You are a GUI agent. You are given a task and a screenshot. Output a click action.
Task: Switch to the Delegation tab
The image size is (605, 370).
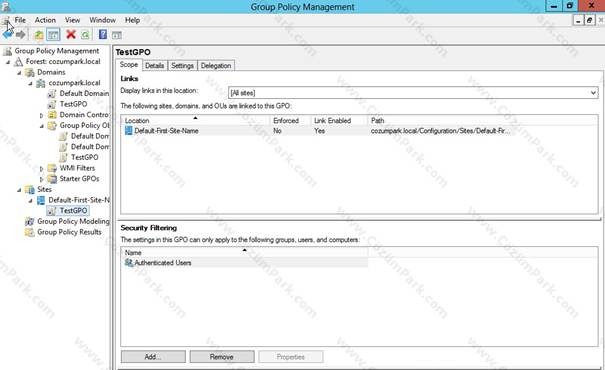(x=216, y=66)
